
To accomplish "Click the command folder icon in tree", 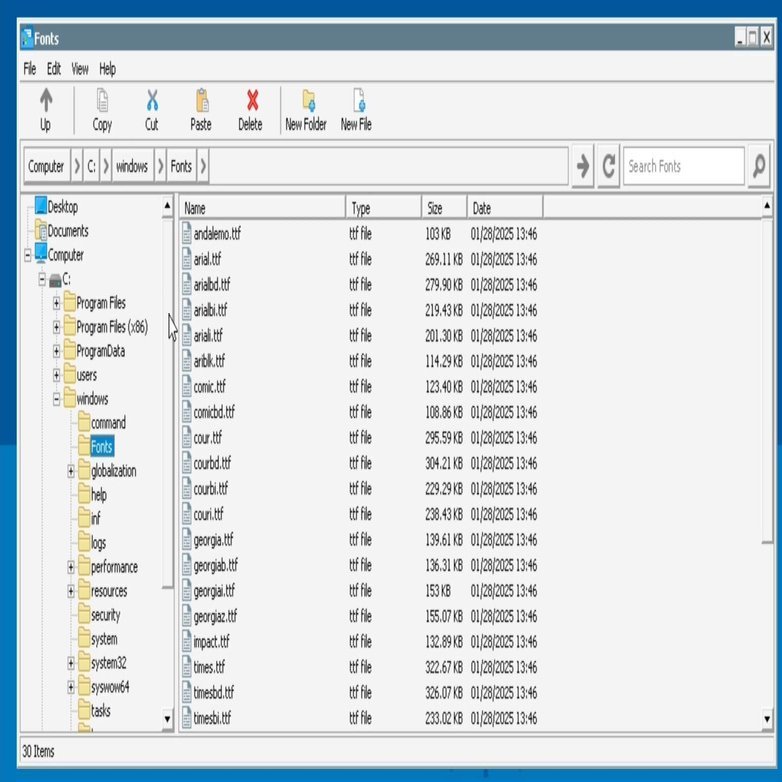I will [x=84, y=422].
